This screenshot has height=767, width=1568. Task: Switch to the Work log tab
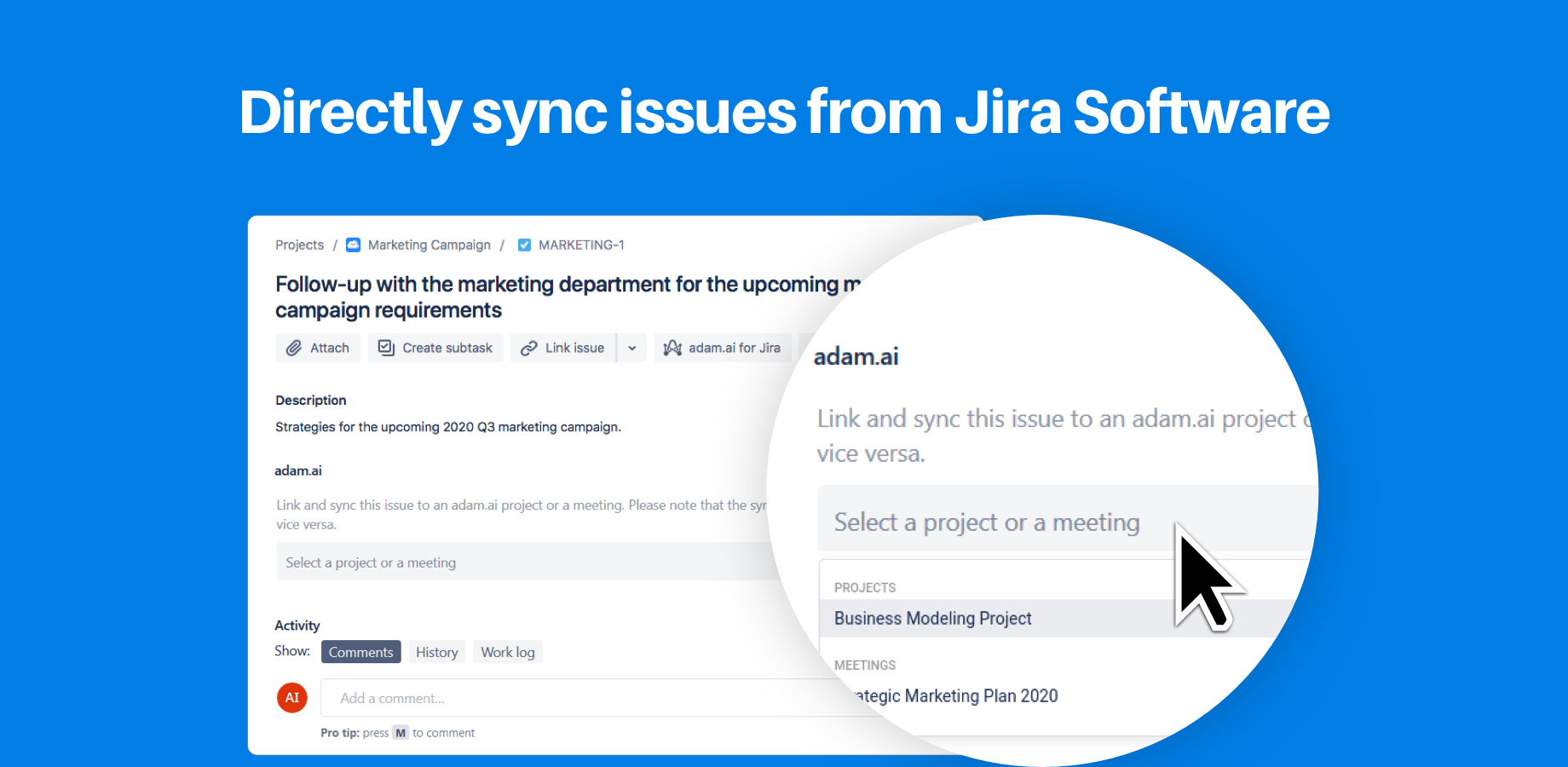pos(508,652)
